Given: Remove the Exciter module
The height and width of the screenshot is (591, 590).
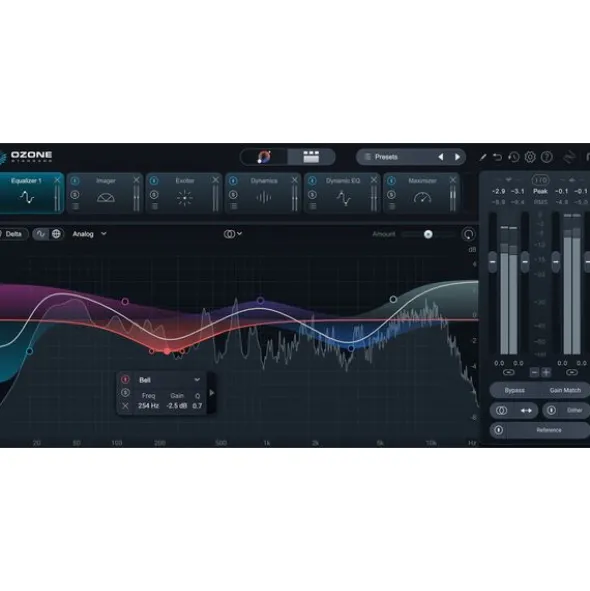Looking at the screenshot, I should pyautogui.click(x=215, y=180).
